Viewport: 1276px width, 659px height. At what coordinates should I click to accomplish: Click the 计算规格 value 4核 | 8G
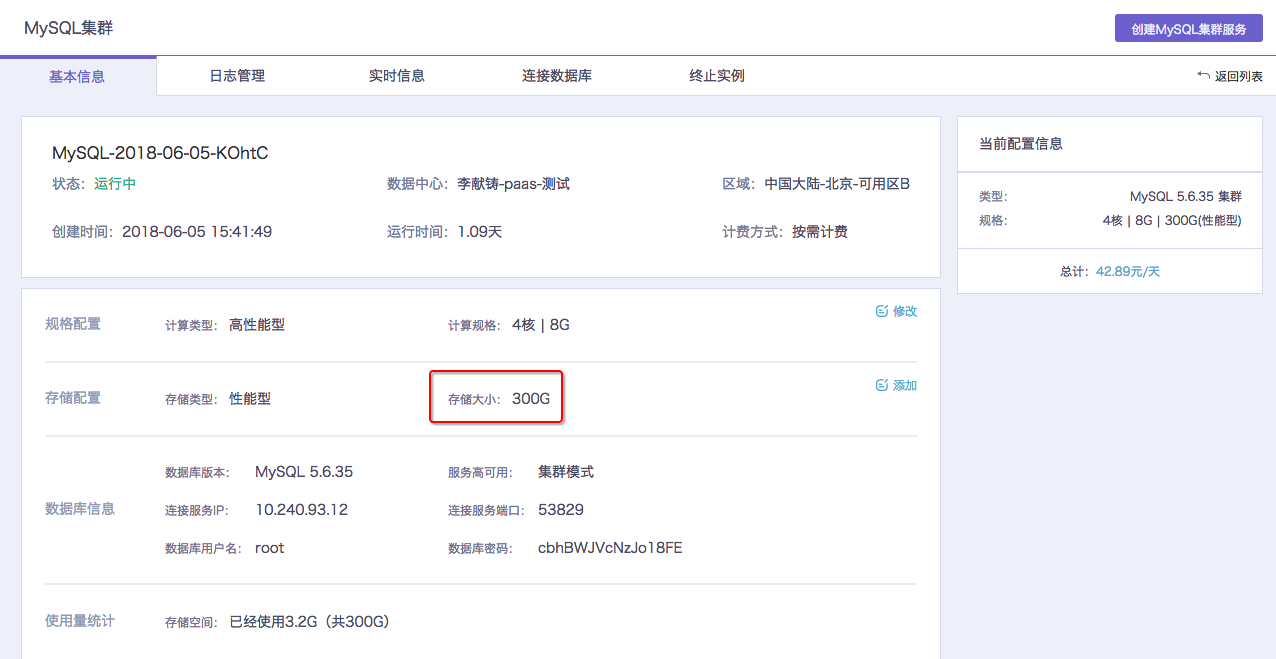tap(541, 325)
